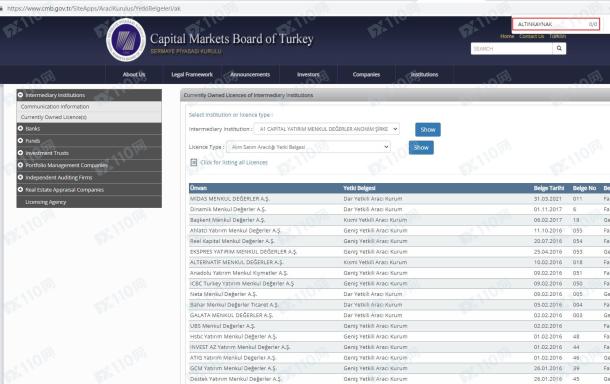This screenshot has width=610, height=384.
Task: Open the Licence Type dropdown
Action: click(x=309, y=147)
